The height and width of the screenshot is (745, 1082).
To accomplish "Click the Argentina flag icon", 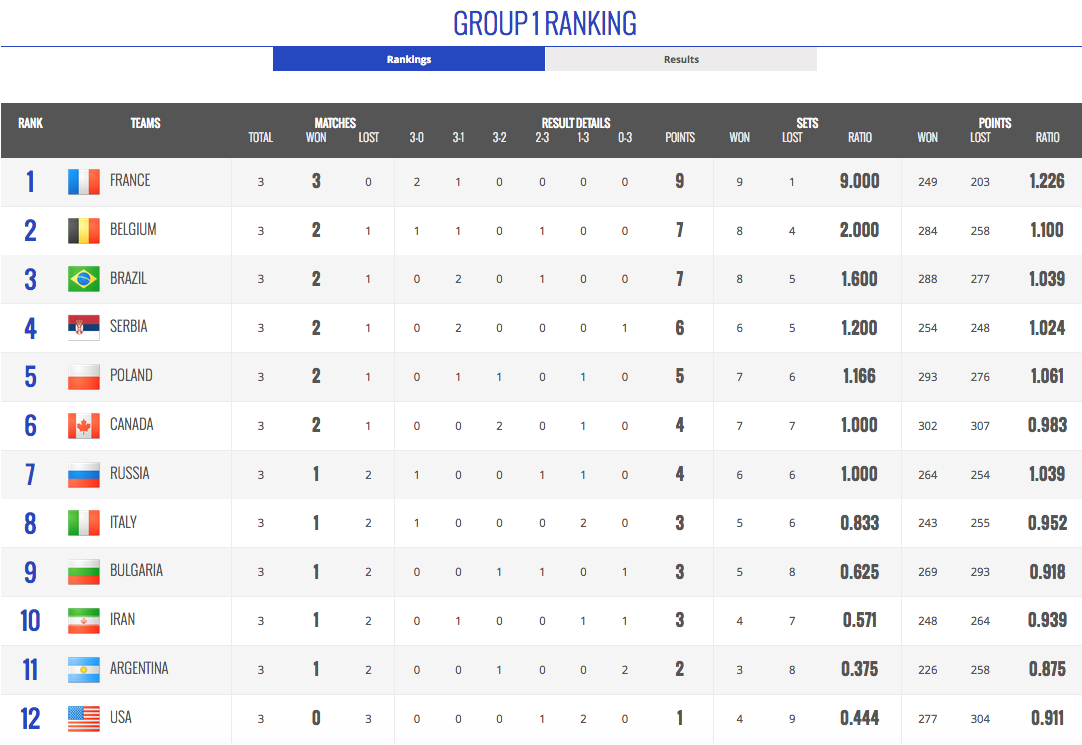I will point(84,669).
